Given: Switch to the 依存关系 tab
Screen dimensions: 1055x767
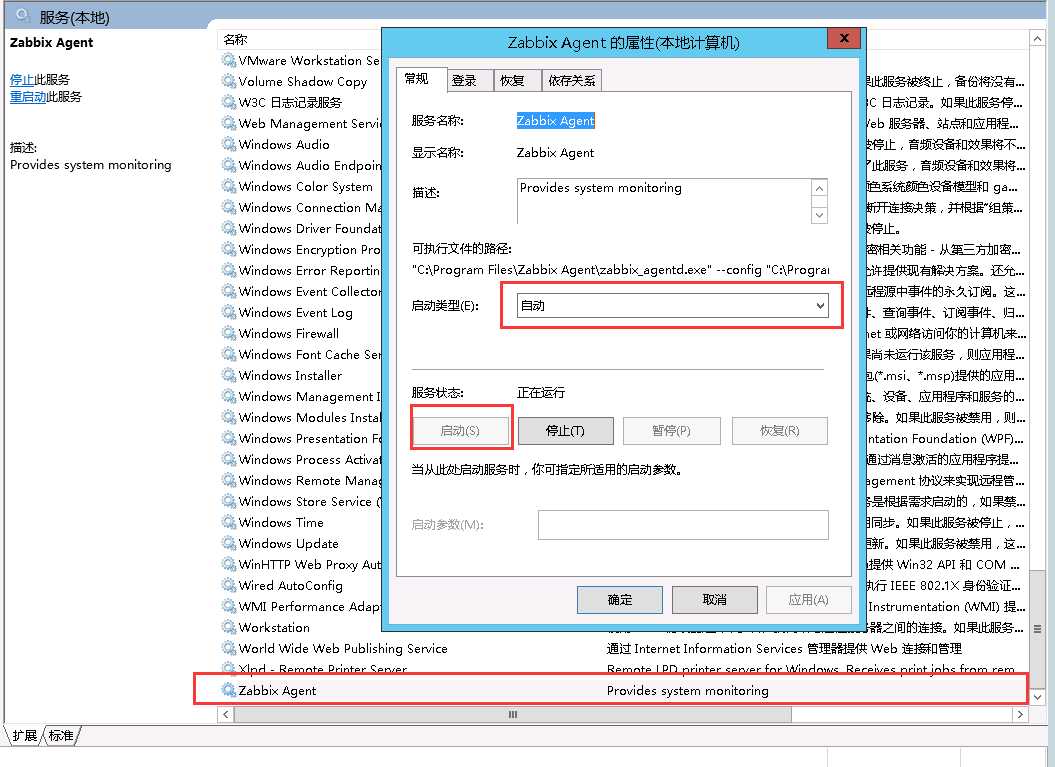Looking at the screenshot, I should pyautogui.click(x=572, y=81).
